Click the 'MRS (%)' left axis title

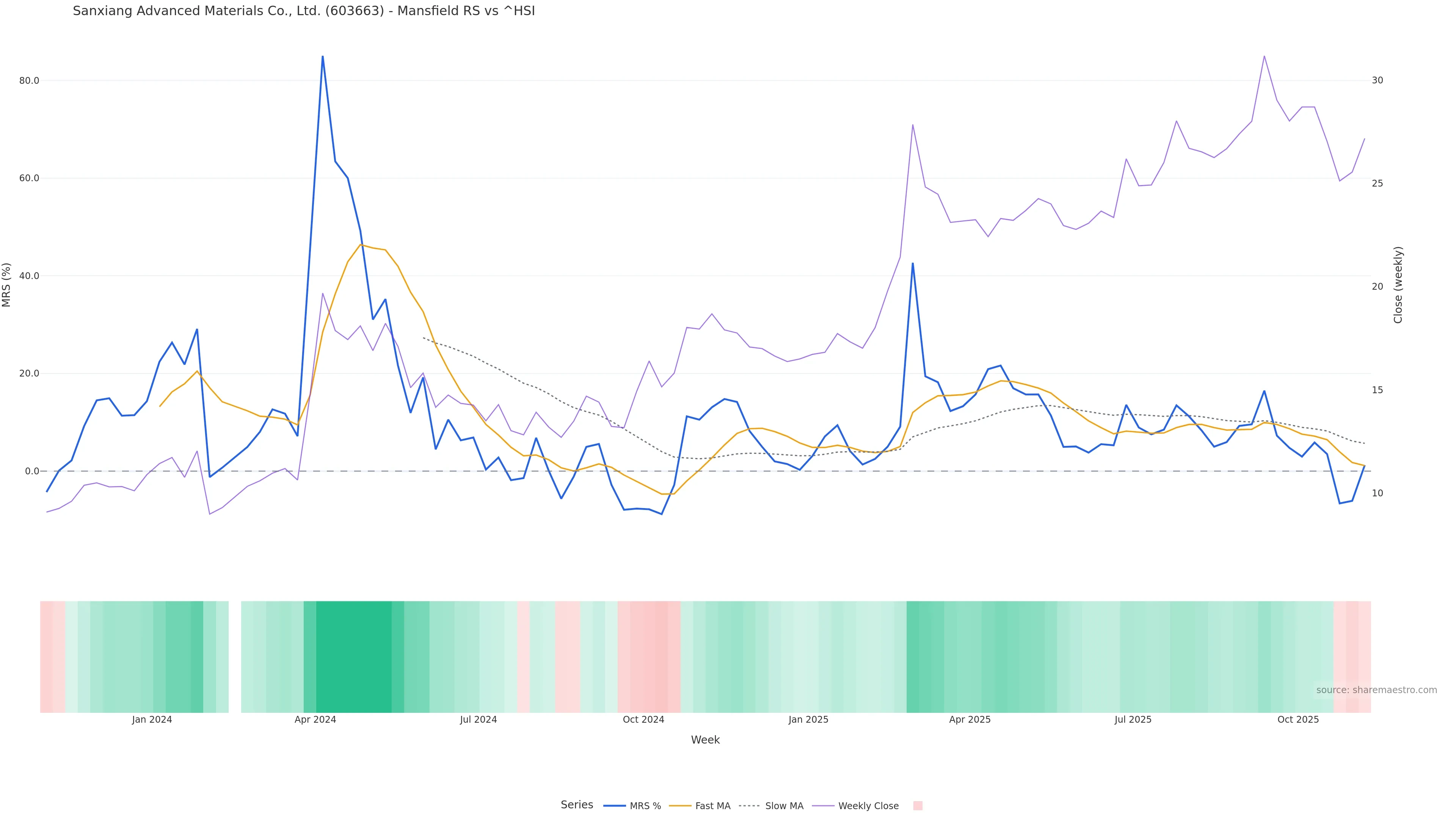(x=7, y=284)
